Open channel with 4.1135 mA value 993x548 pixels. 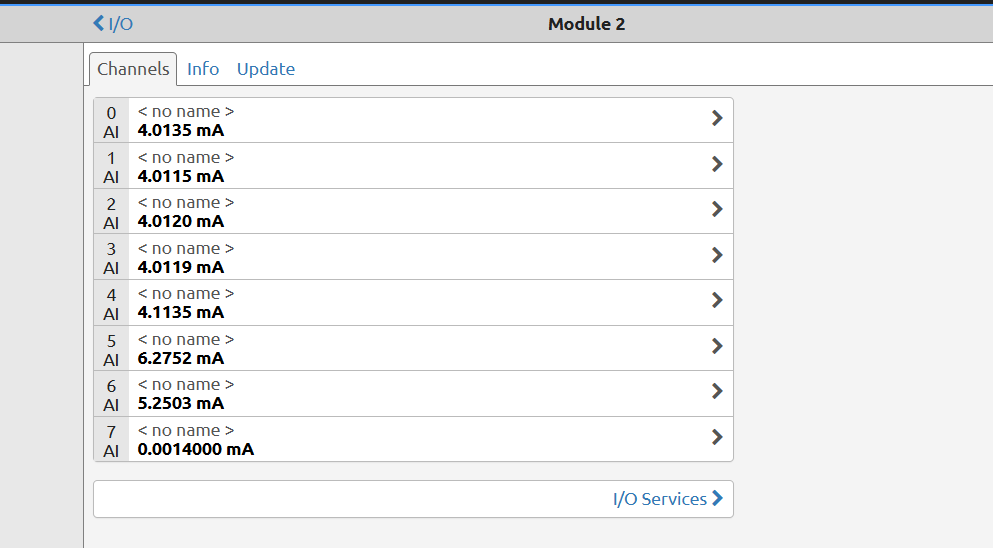point(181,312)
